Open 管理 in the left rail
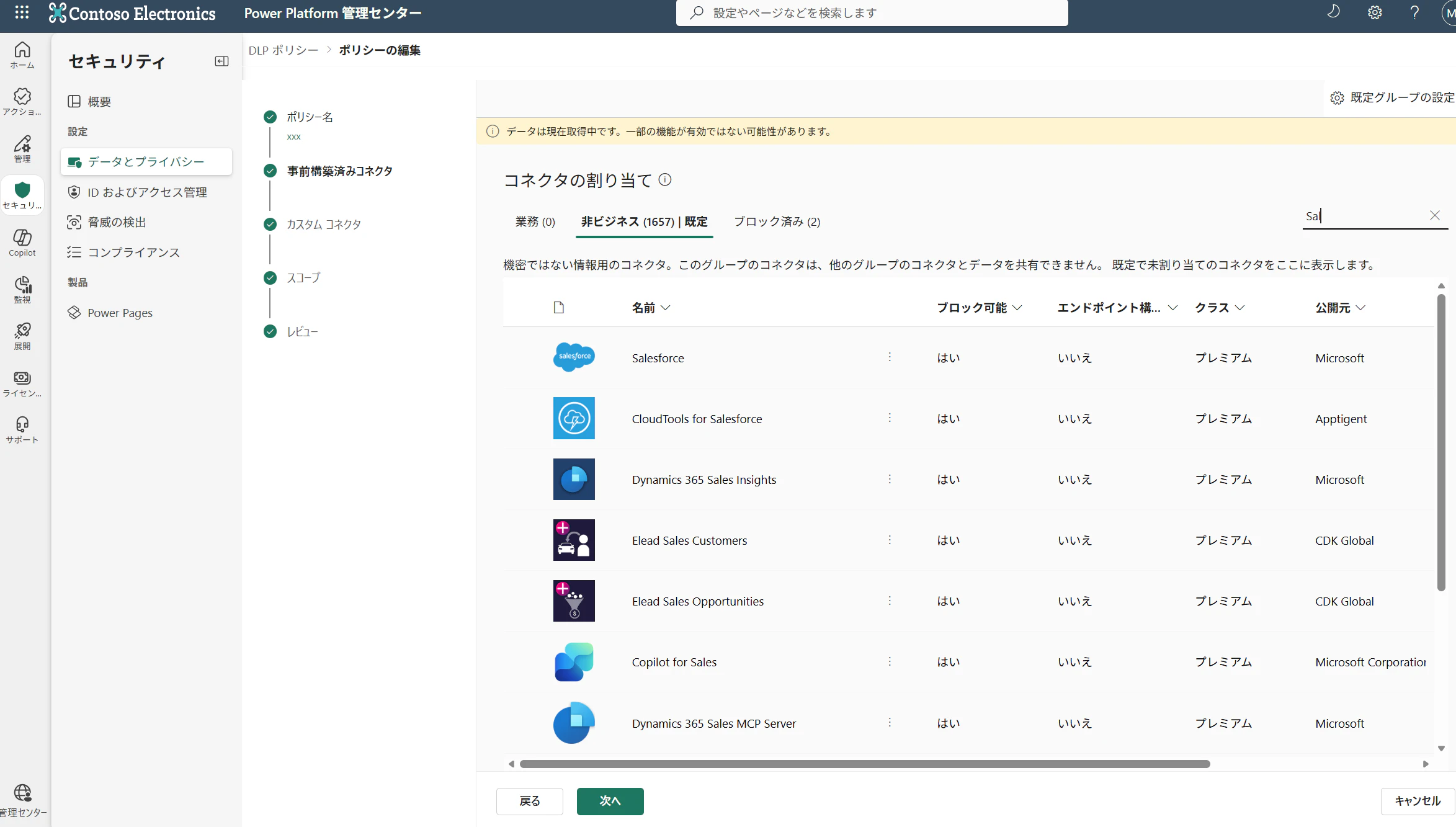Viewport: 1456px width, 827px height. click(22, 148)
